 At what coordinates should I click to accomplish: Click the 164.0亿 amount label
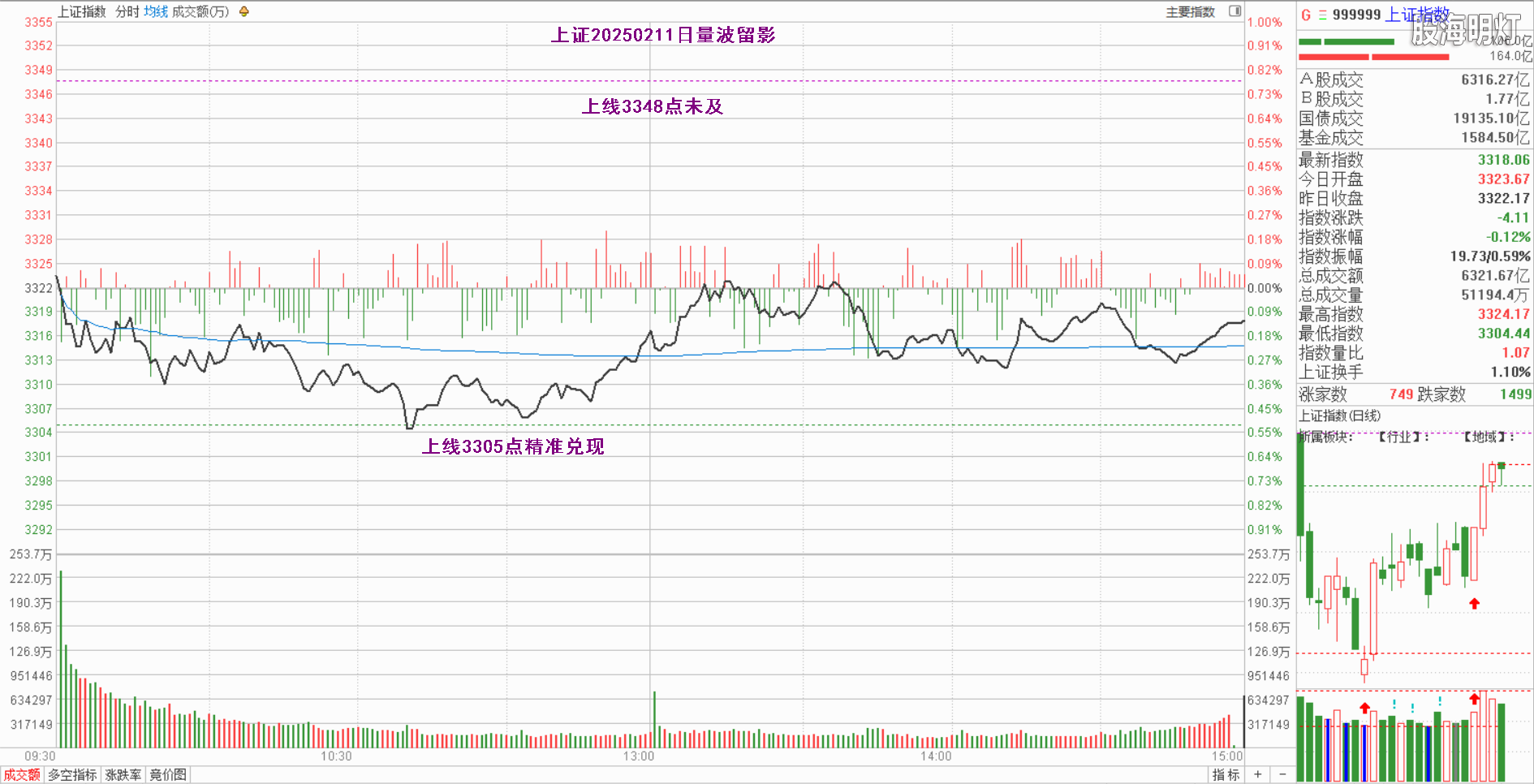(1510, 56)
